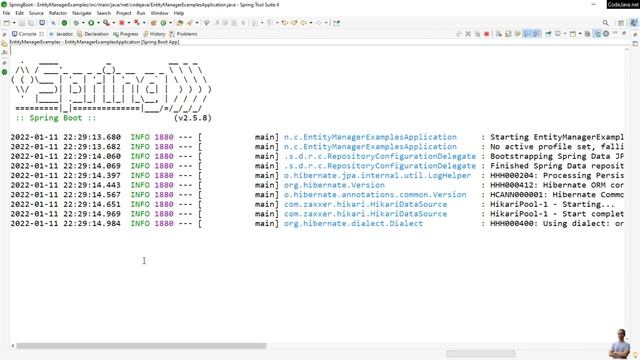Click the red Terminate square in Console toolbar
This screenshot has width=640, height=360.
487,34
